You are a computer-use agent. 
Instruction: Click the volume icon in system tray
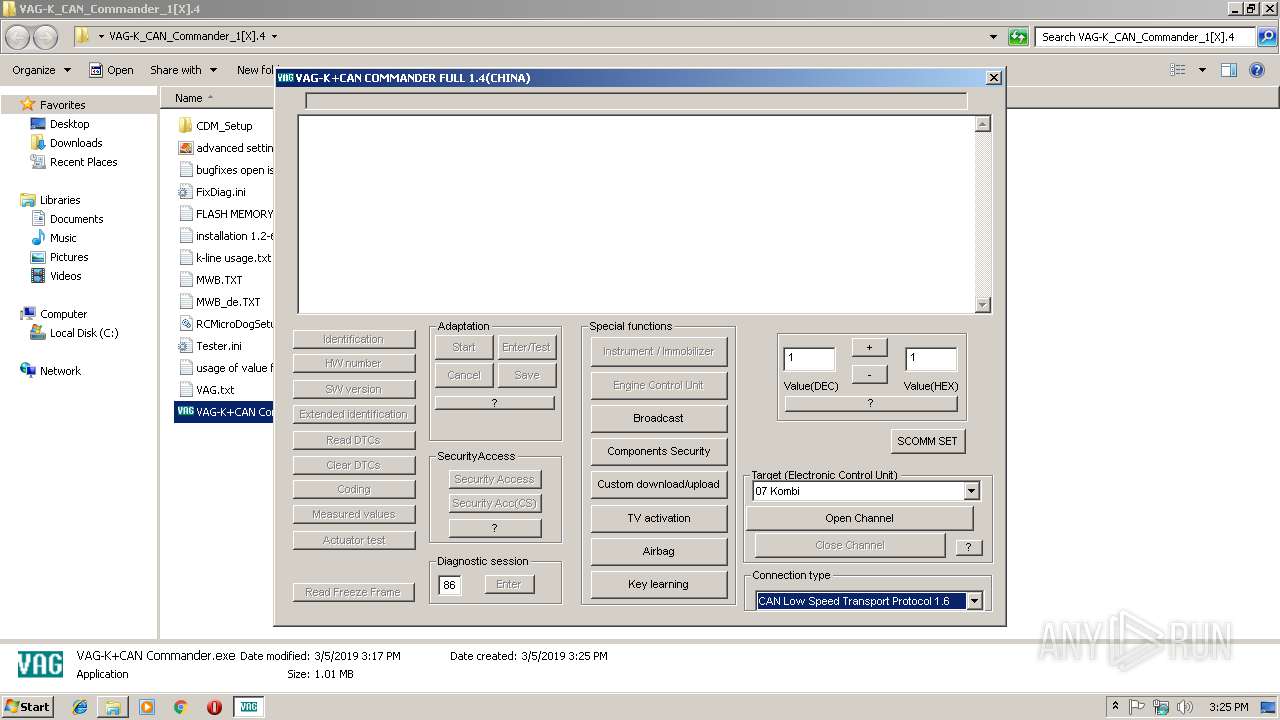(1186, 707)
